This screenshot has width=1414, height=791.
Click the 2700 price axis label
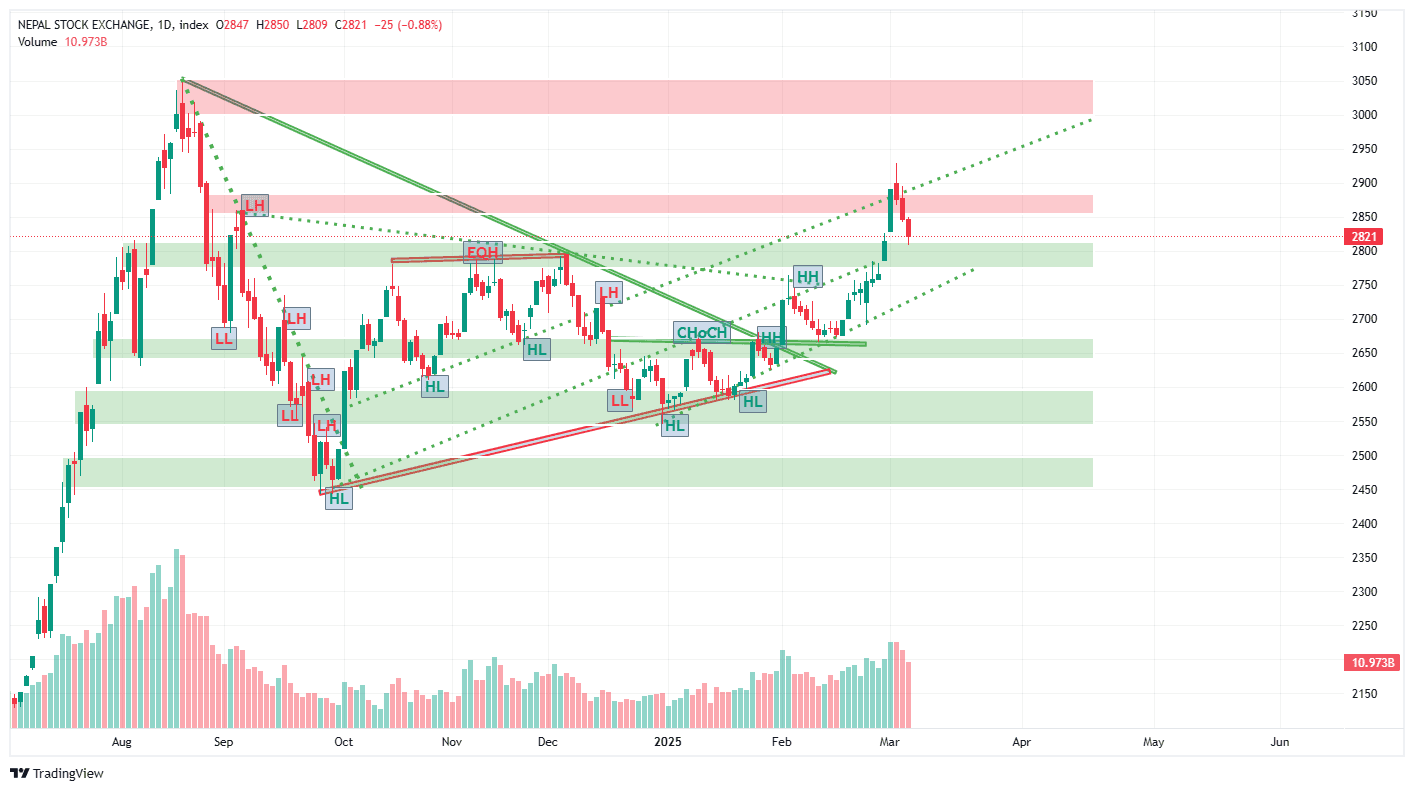pos(1365,319)
